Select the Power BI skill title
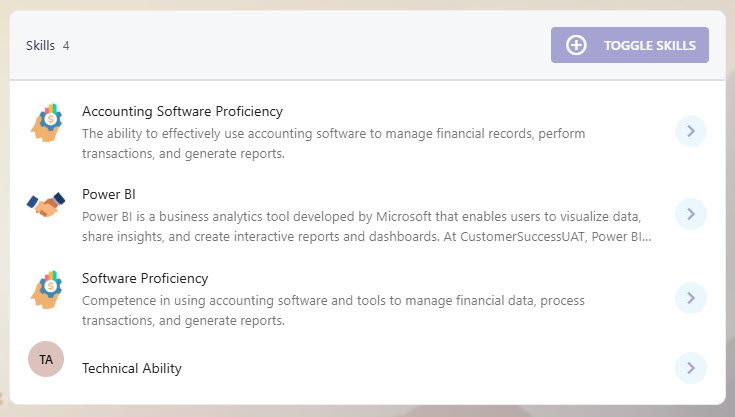Screen dimensions: 735x417 (x=109, y=194)
